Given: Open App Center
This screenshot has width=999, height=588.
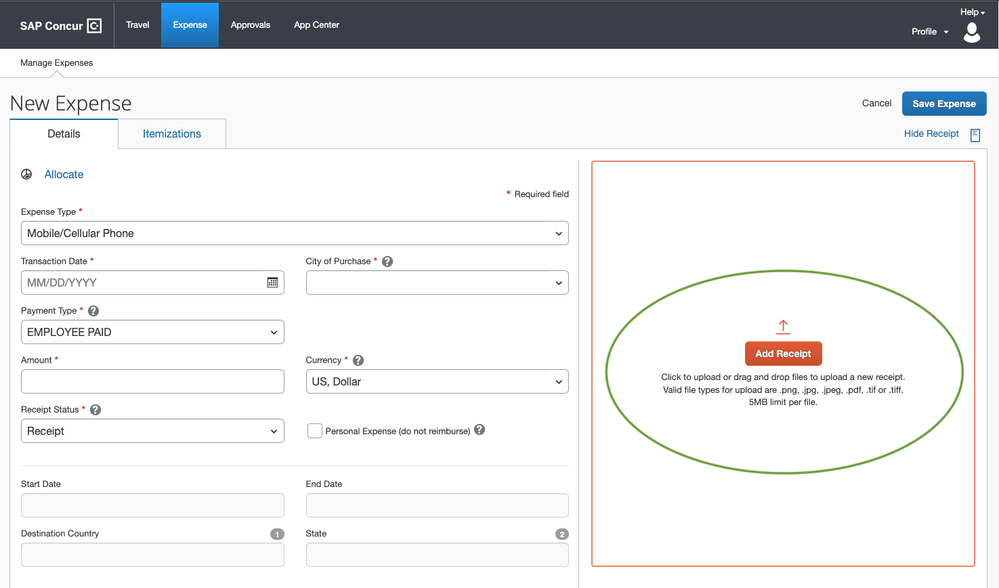Looking at the screenshot, I should tap(317, 25).
